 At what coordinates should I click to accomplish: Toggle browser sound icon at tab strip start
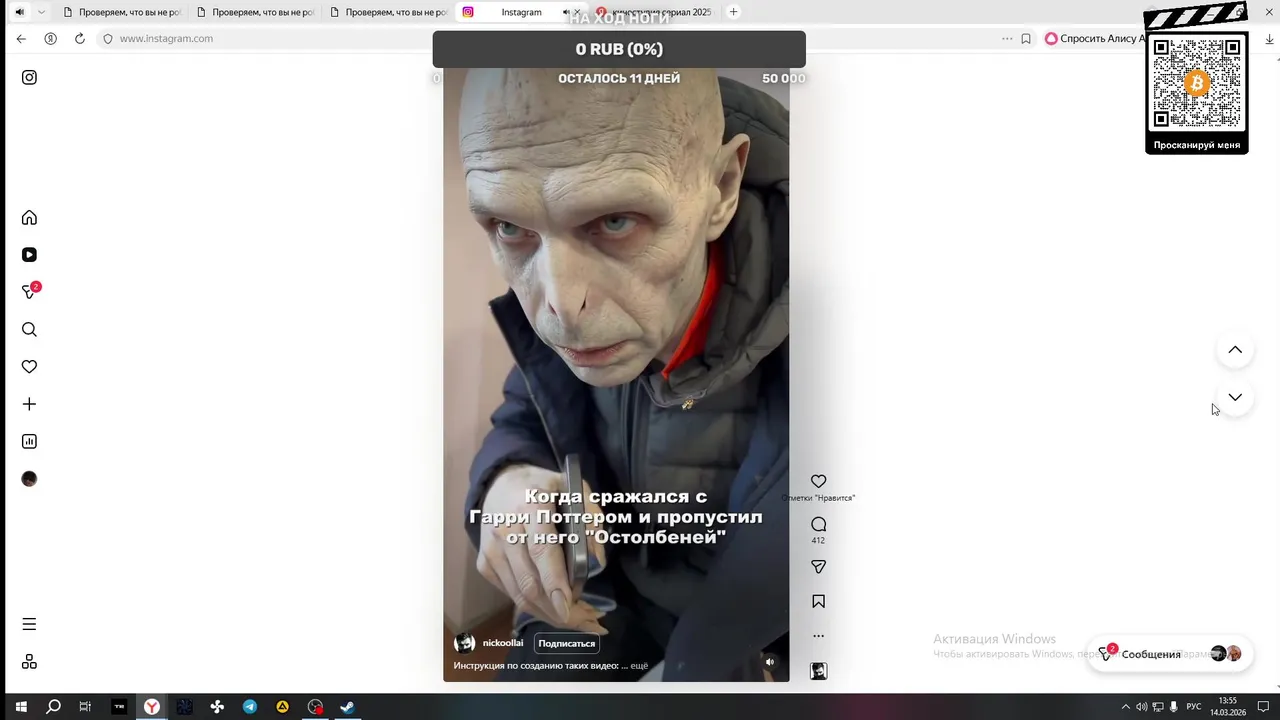19,12
